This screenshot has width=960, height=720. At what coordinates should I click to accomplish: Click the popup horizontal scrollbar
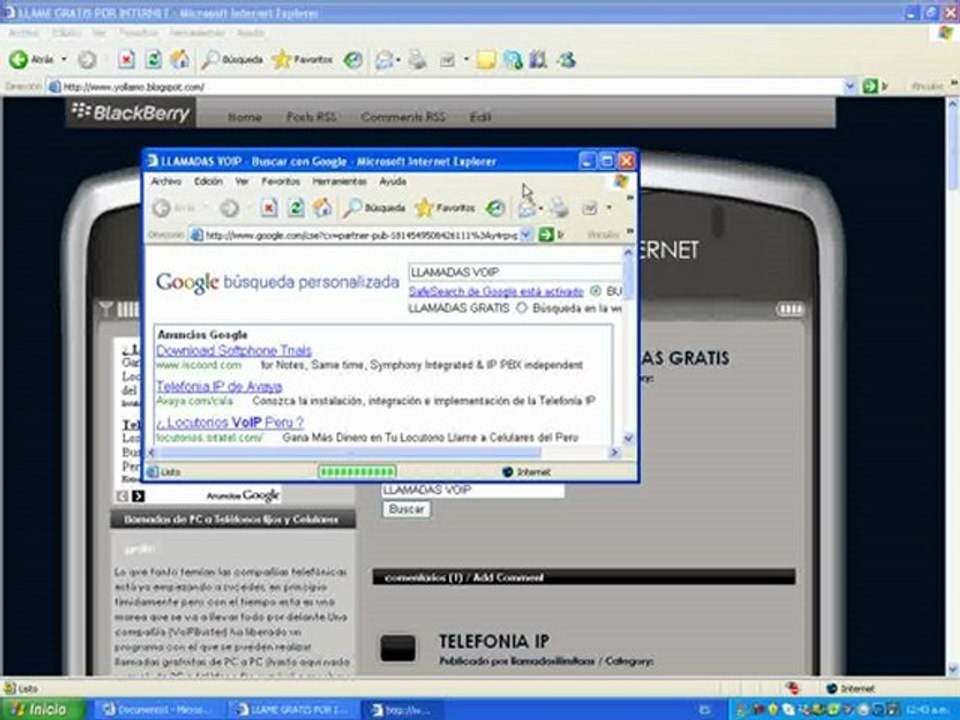click(x=349, y=452)
